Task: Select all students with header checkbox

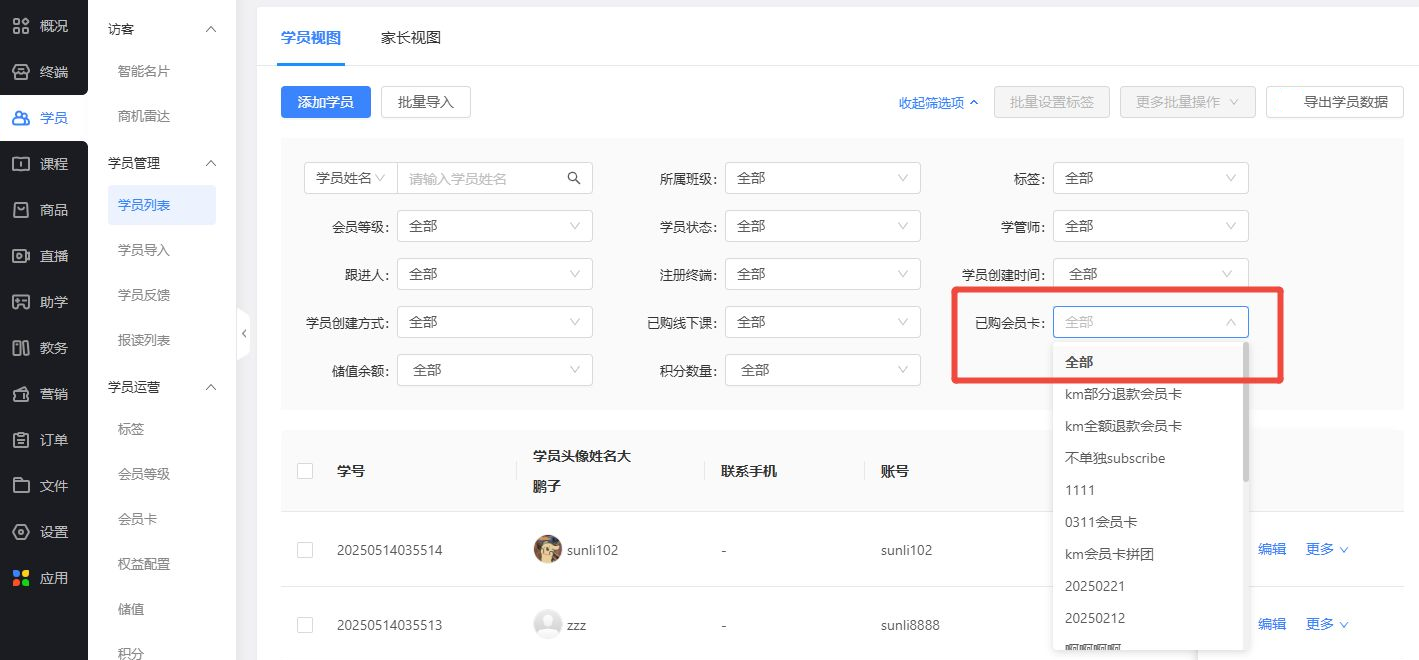Action: pyautogui.click(x=305, y=471)
